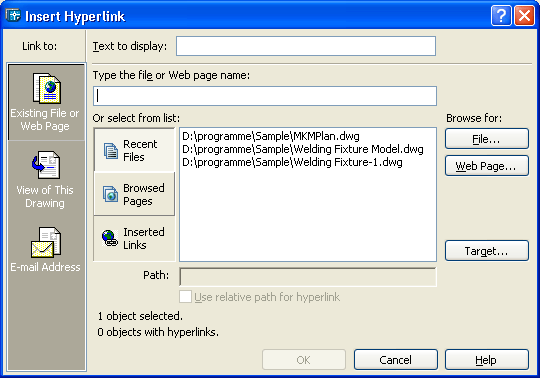Click the 'Path:' label

156,275
